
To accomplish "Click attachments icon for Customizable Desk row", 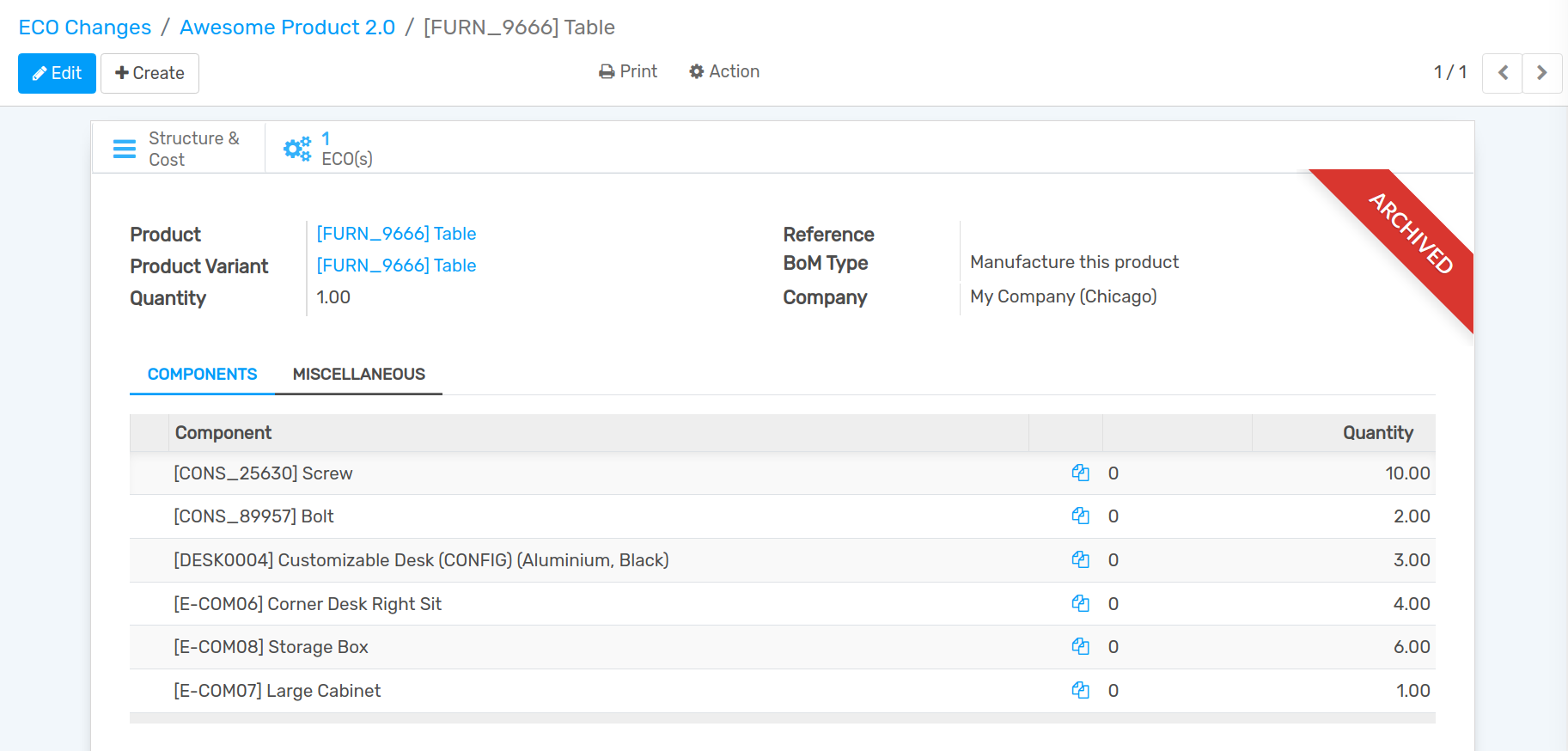I will point(1080,560).
